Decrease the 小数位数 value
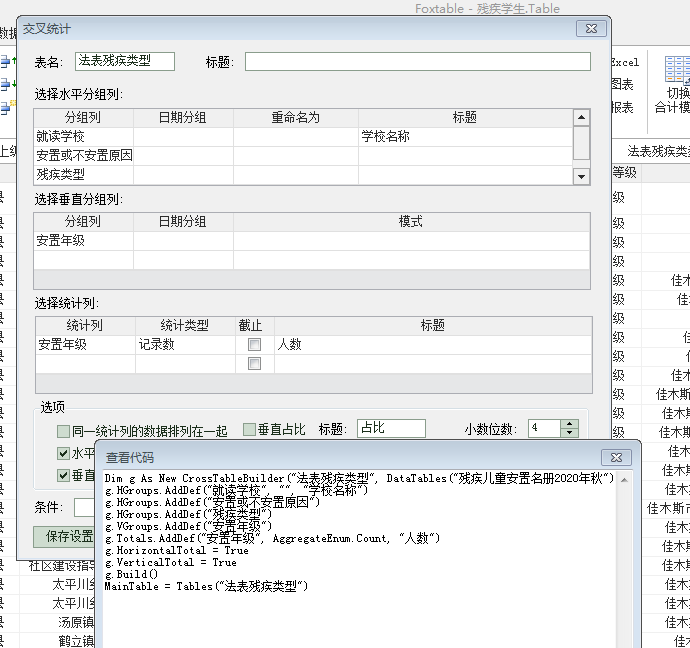 coord(570,434)
